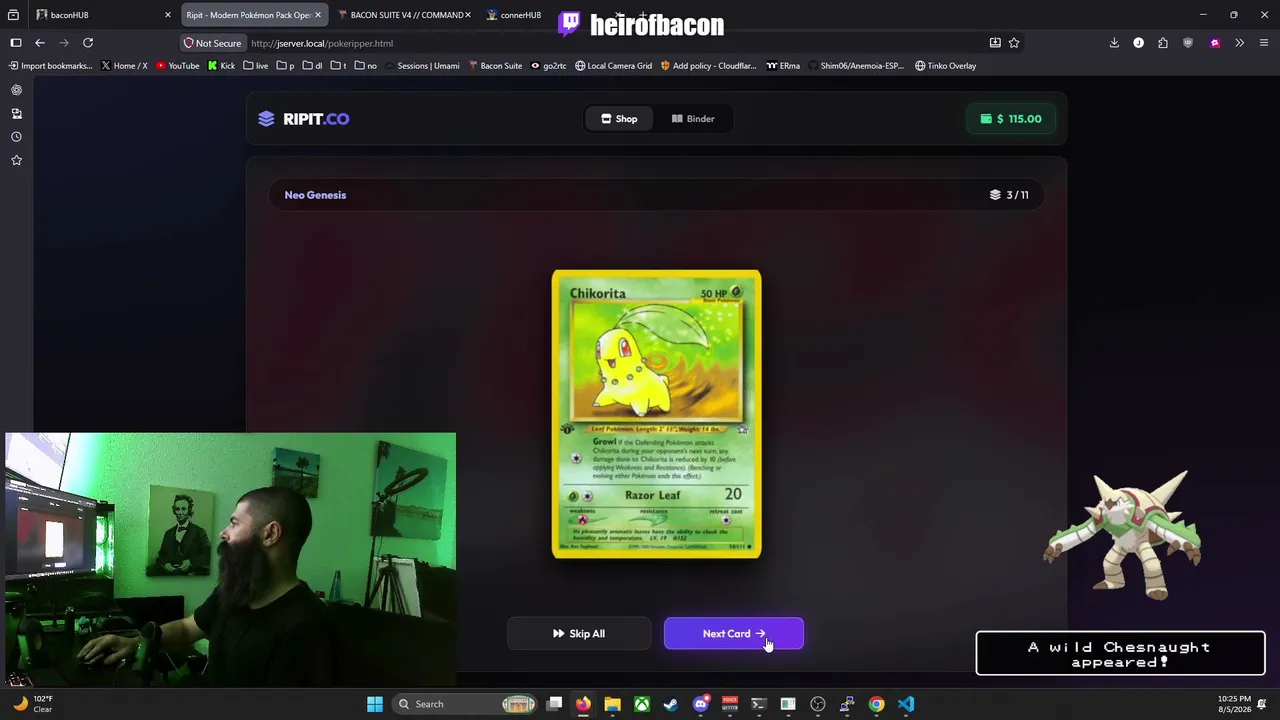Open the browser hamburger menu
Image resolution: width=1280 pixels, height=720 pixels.
click(1264, 43)
